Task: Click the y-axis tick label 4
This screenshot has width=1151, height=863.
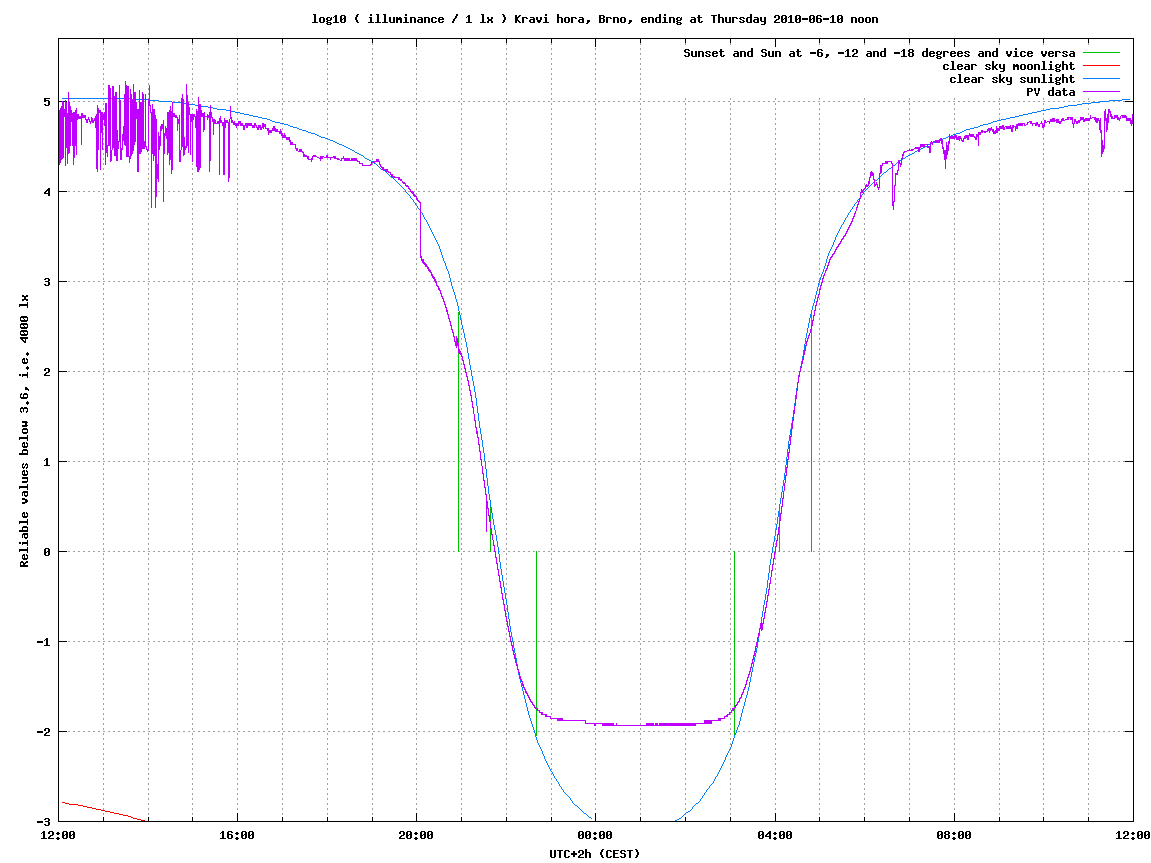Action: tap(47, 192)
